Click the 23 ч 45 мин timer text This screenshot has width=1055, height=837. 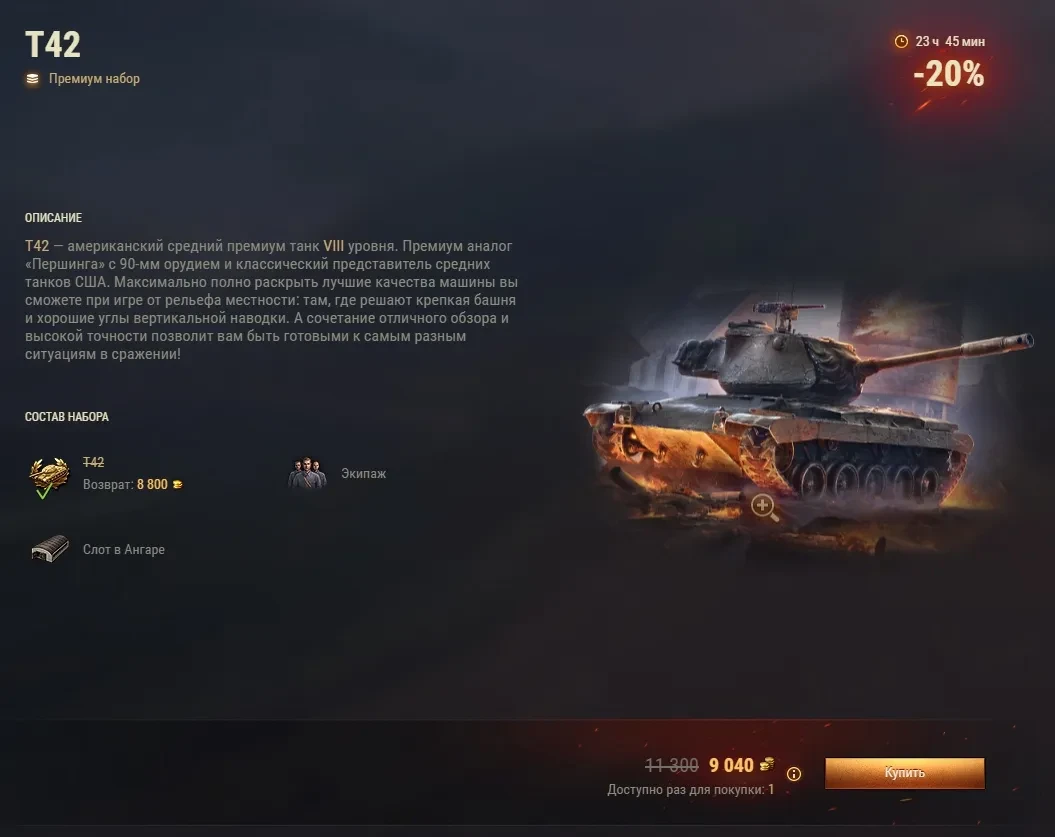pos(950,42)
